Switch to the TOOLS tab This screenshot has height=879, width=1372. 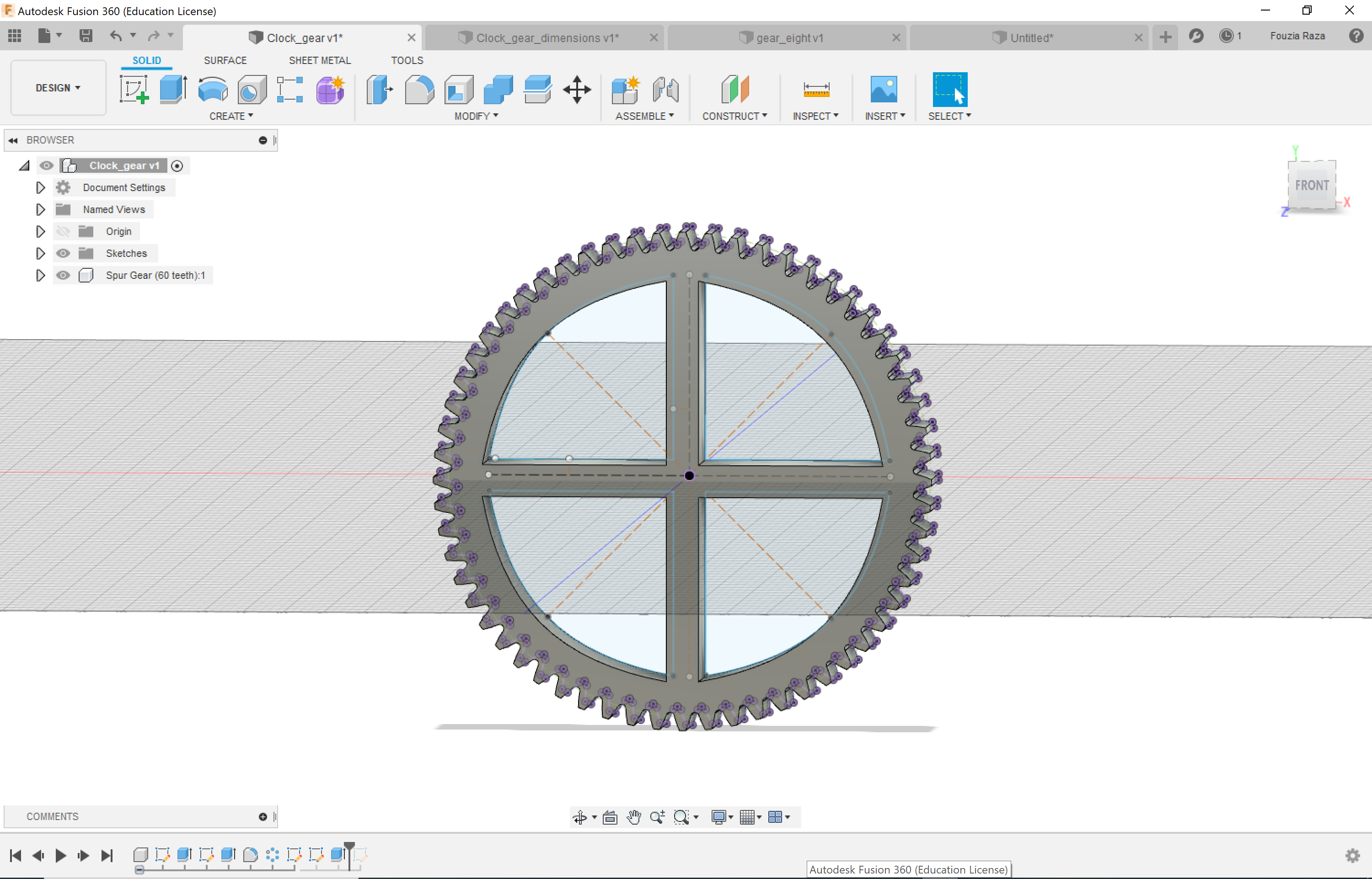[407, 60]
